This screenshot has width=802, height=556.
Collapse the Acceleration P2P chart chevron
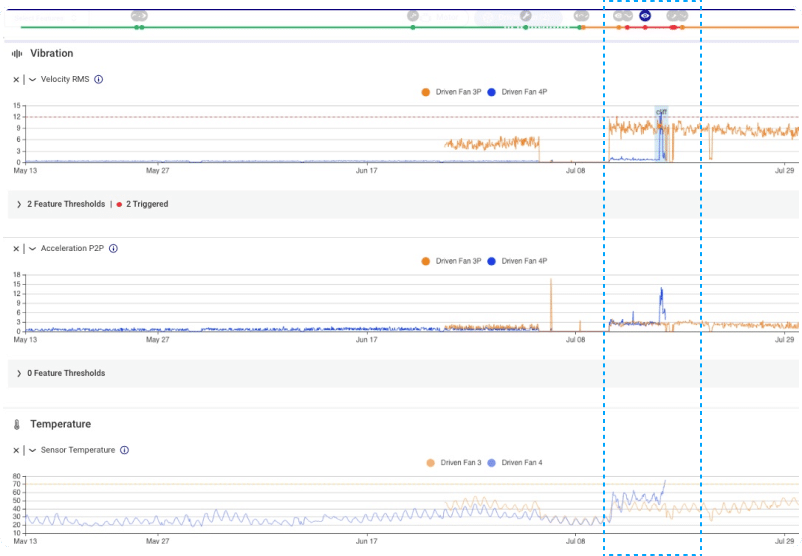point(32,249)
